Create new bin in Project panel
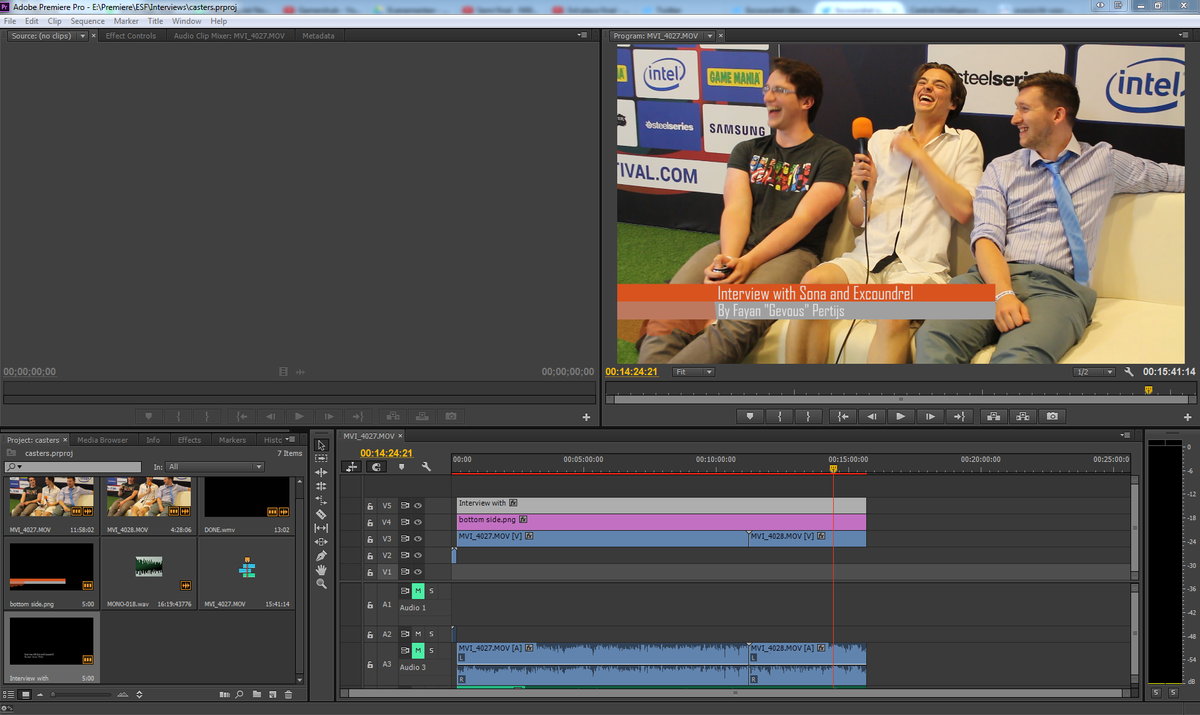This screenshot has height=715, width=1200. [x=256, y=694]
